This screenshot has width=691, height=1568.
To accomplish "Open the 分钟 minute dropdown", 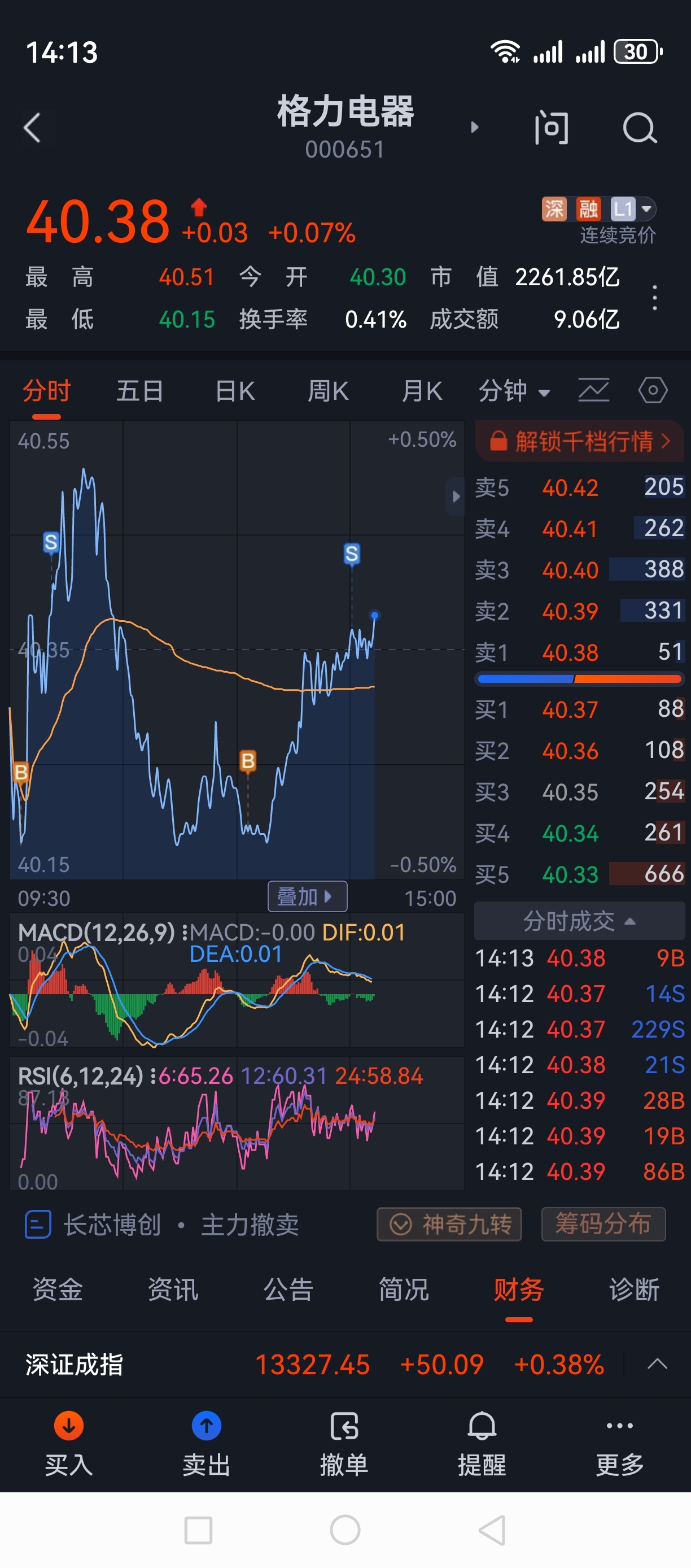I will (514, 391).
